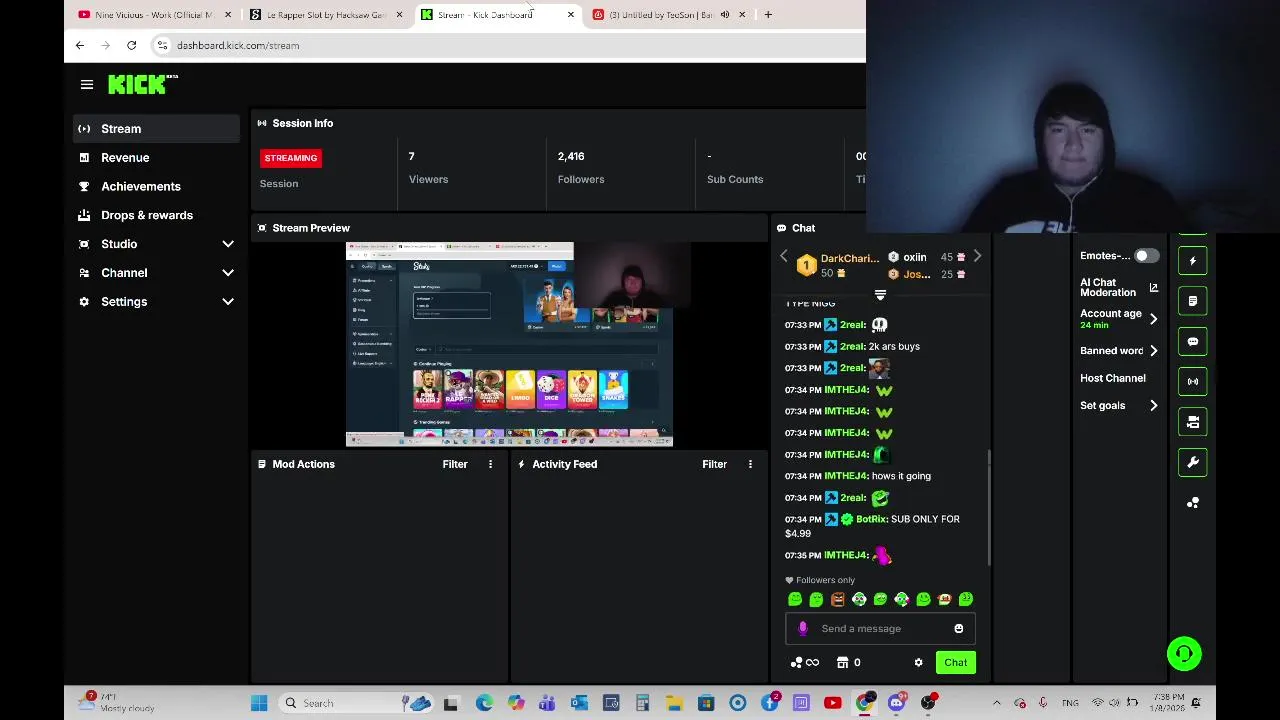Open the green headset support button
This screenshot has height=720, width=1280.
(x=1184, y=654)
